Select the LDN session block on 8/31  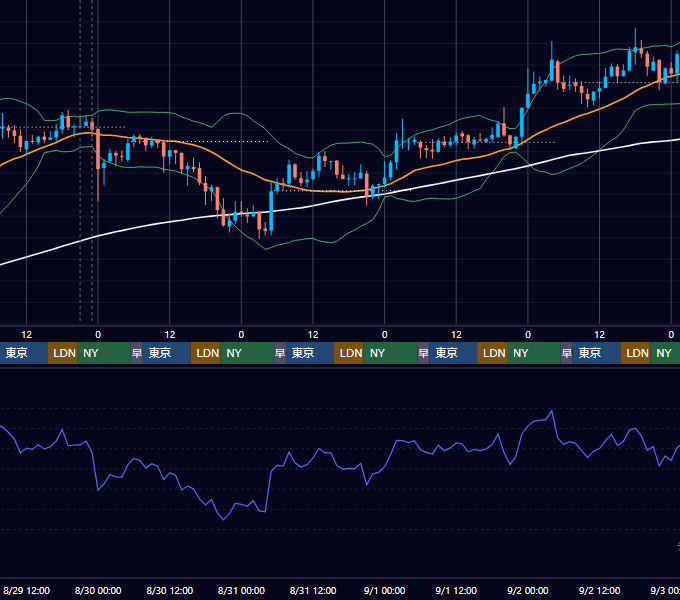[349, 353]
